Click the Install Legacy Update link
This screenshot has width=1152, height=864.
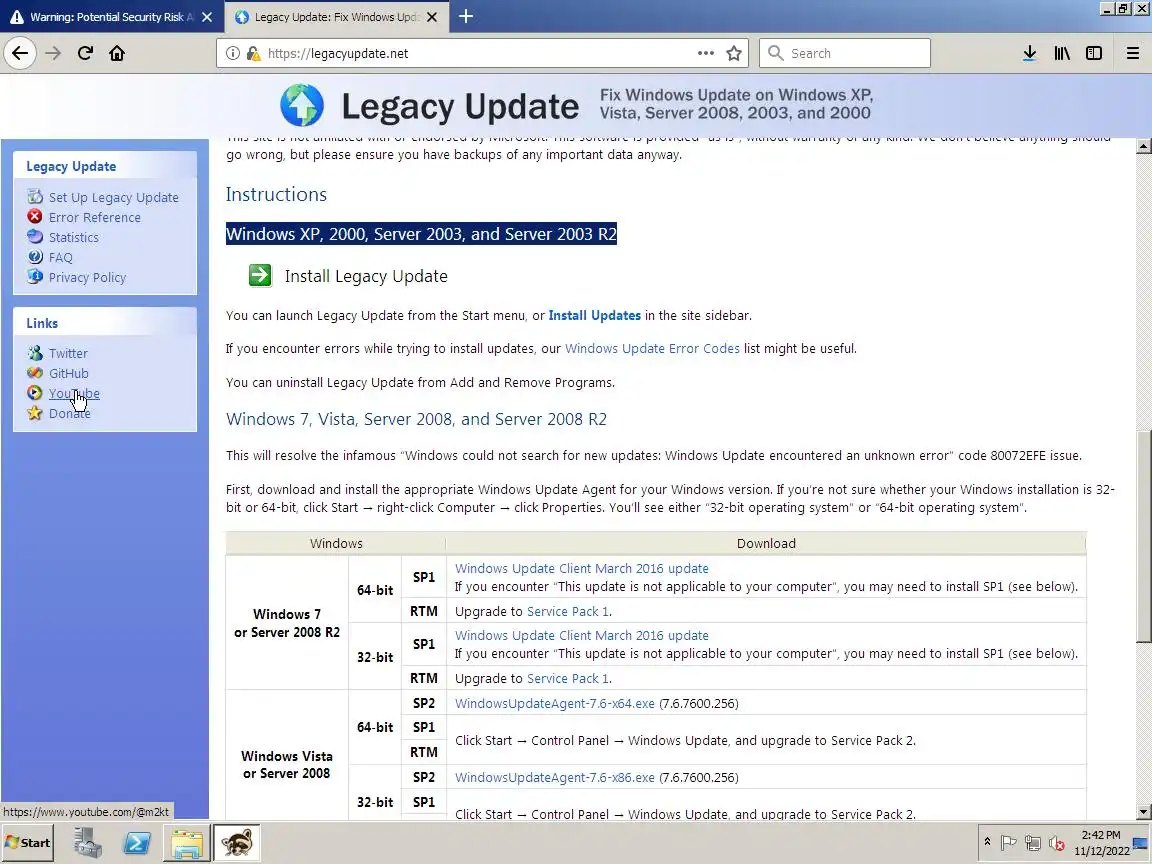366,276
